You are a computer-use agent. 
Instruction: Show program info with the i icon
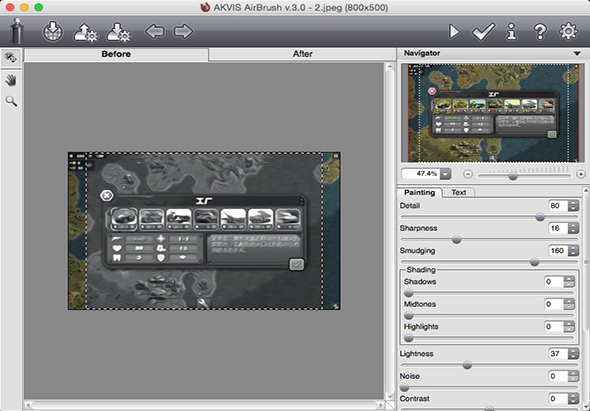point(511,31)
